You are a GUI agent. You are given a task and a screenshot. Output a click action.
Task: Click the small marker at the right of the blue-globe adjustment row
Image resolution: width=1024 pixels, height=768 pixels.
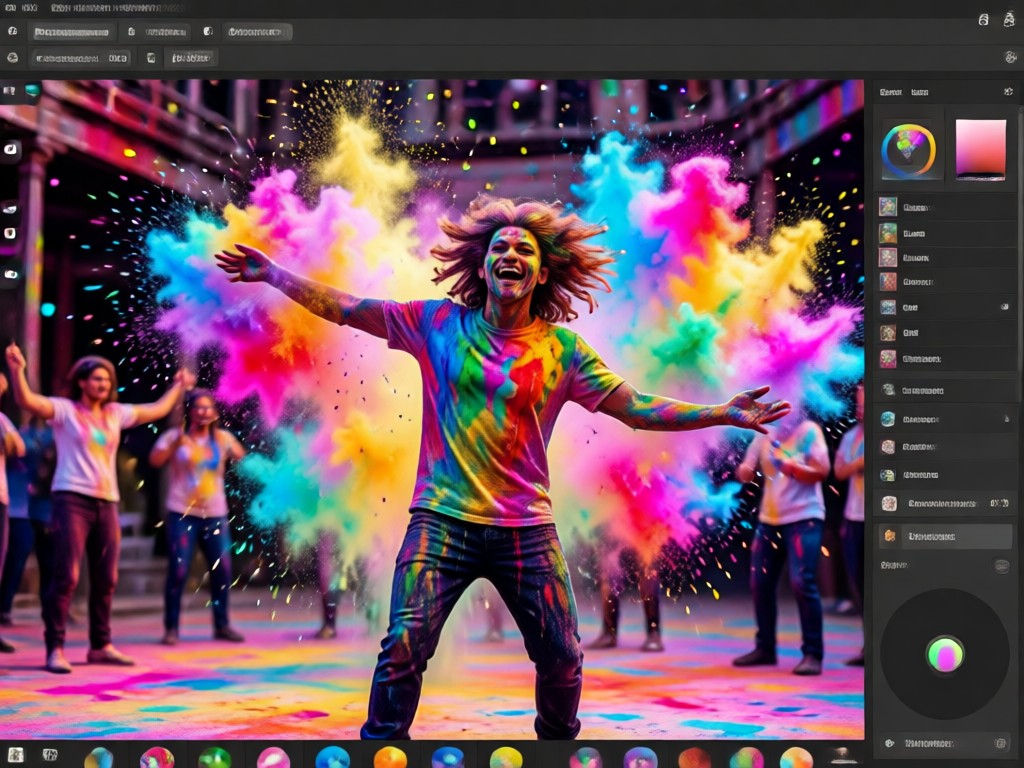[1006, 419]
